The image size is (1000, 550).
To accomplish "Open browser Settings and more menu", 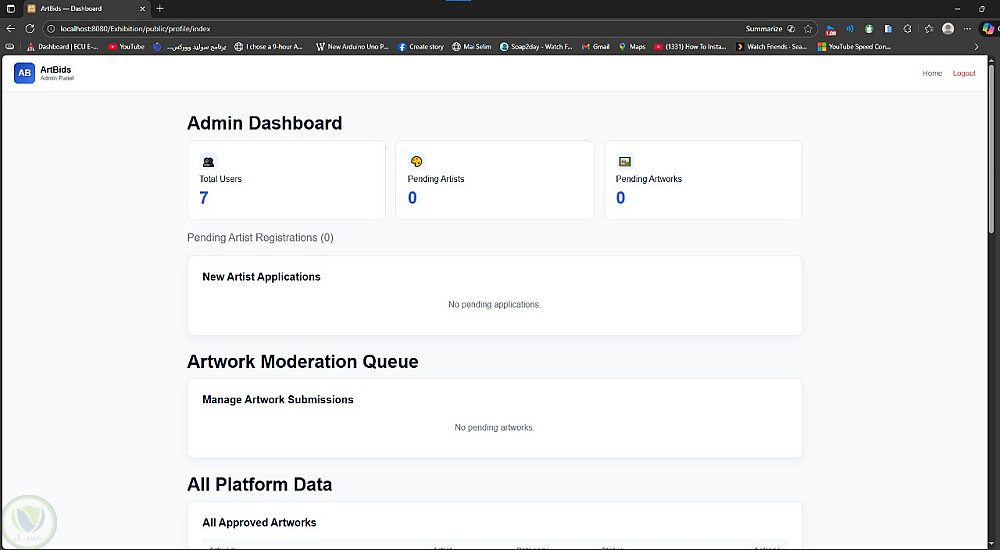I will point(968,29).
